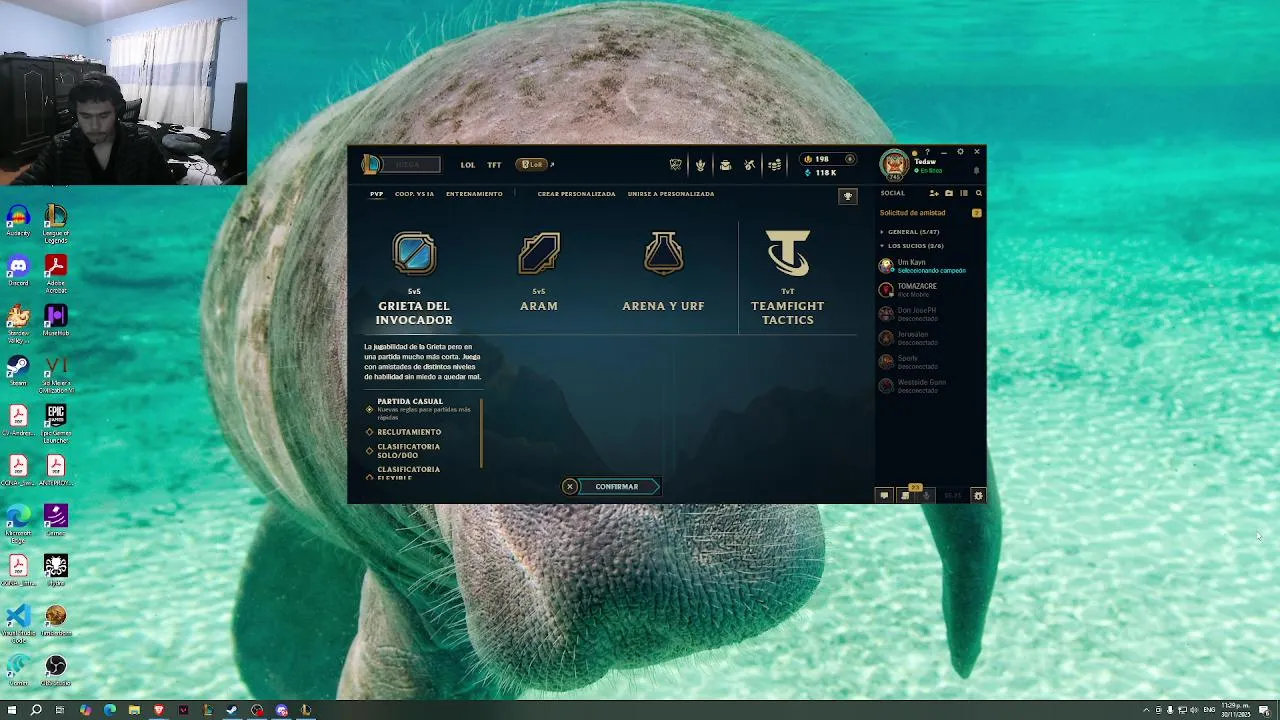This screenshot has height=720, width=1280.
Task: Choose the ARAM mode icon
Action: point(539,254)
